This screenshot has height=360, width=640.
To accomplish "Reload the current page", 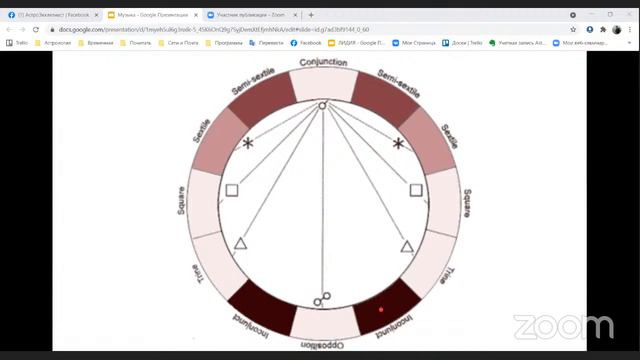I will [x=36, y=30].
